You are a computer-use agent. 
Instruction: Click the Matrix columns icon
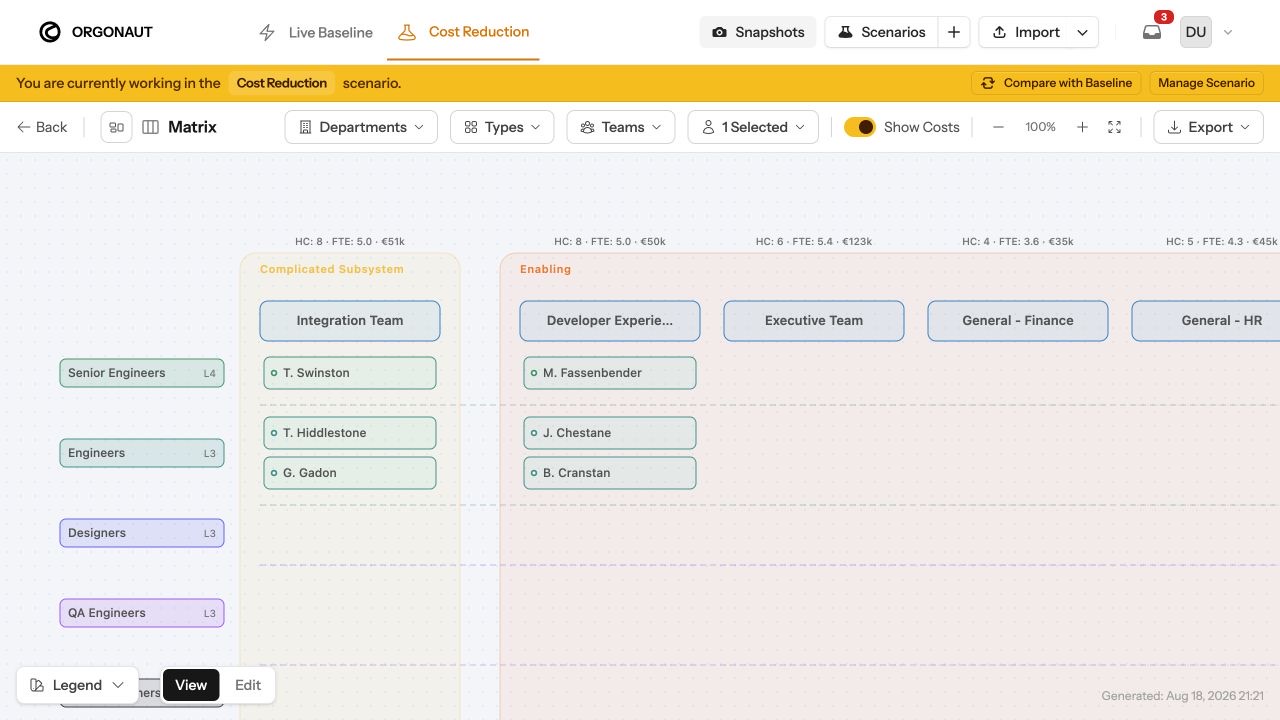pyautogui.click(x=151, y=127)
